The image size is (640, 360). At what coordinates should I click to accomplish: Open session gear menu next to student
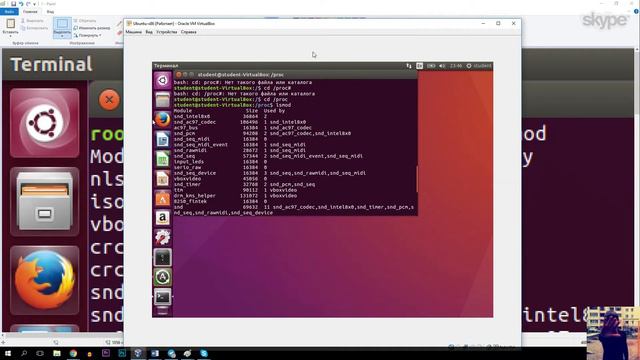[469, 66]
